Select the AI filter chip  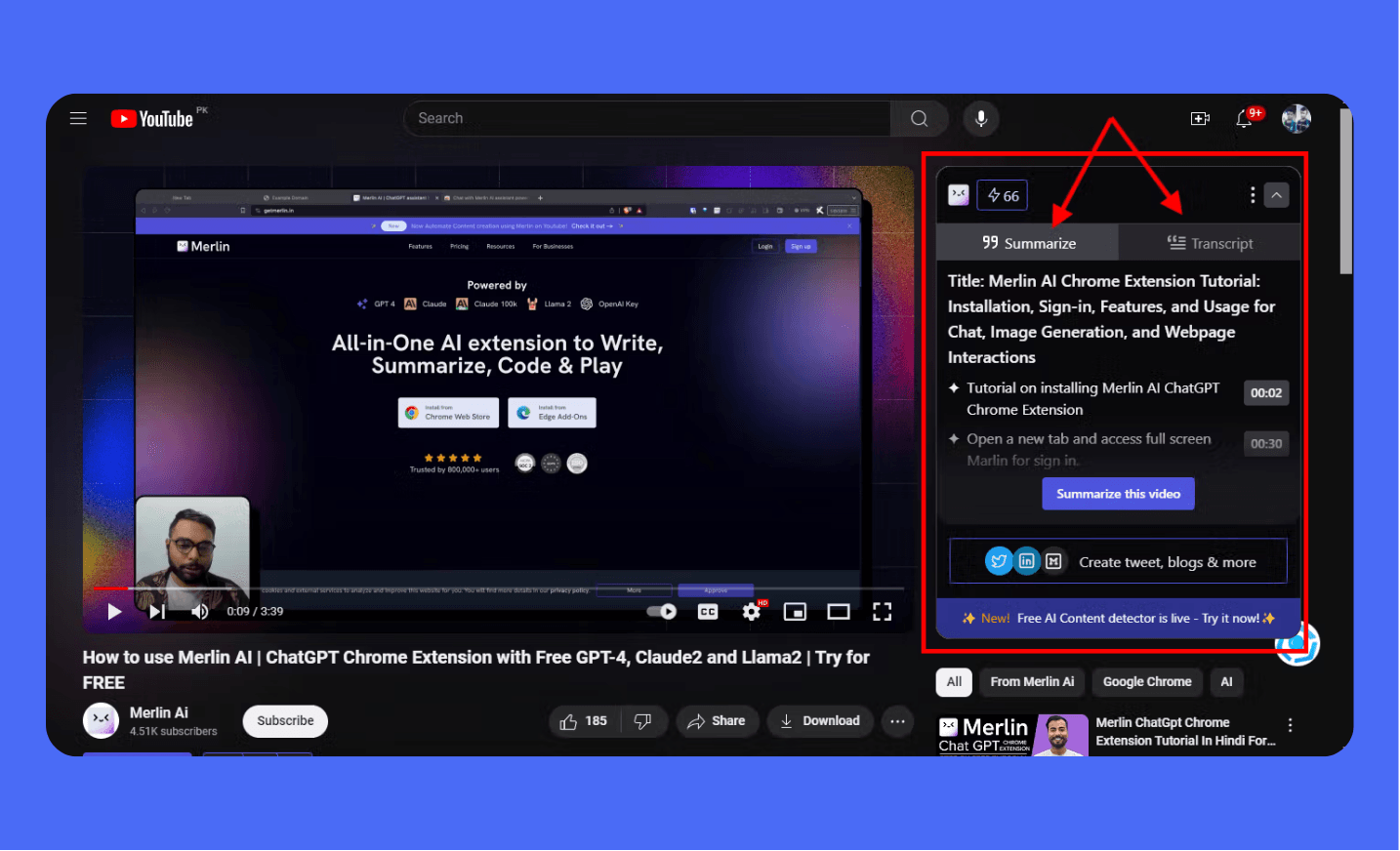pyautogui.click(x=1226, y=682)
